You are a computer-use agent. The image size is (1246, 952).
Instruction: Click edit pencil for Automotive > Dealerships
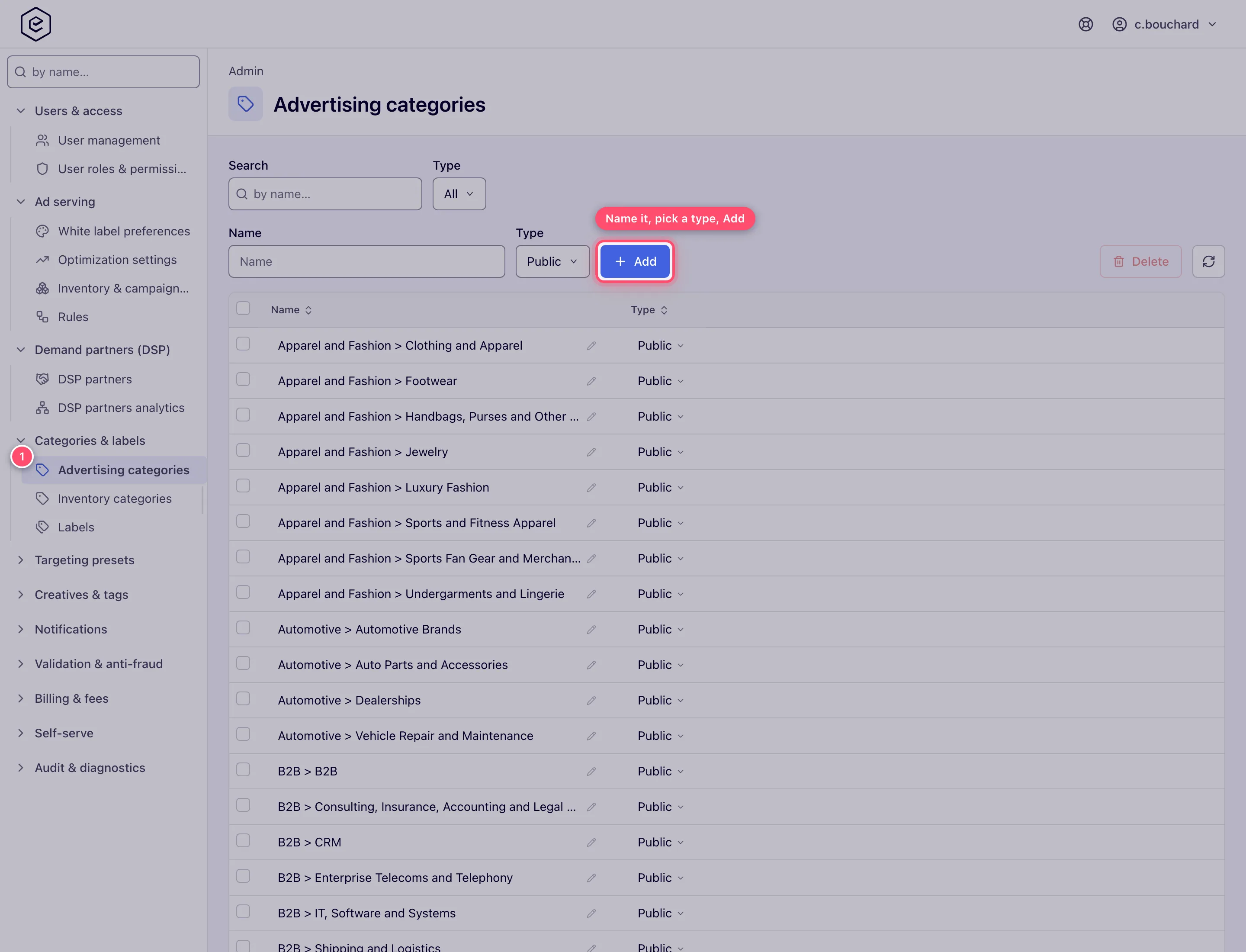point(591,701)
